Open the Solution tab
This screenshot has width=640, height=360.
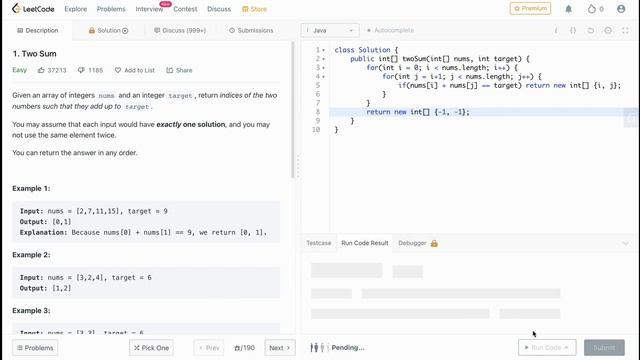click(108, 30)
